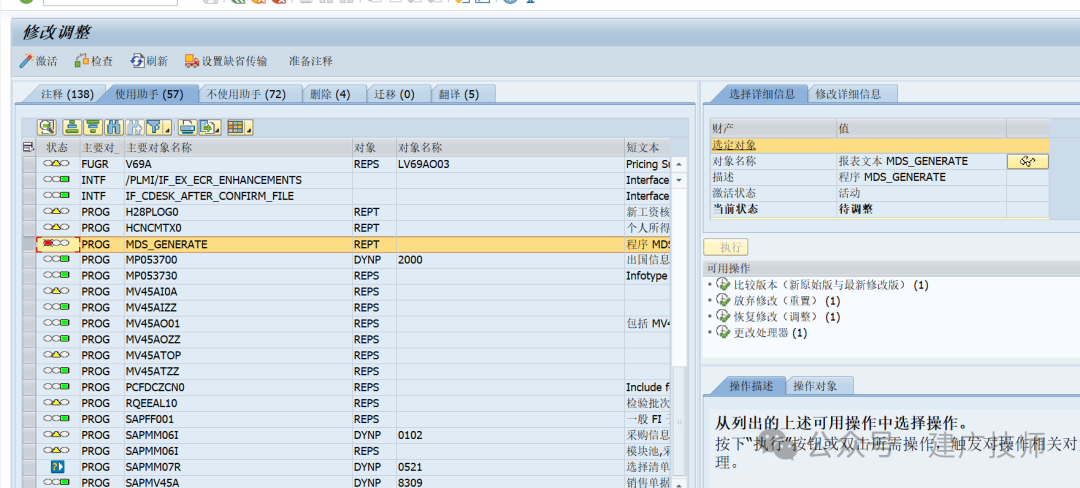Switch to 使用助手 (57) tab

(149, 94)
